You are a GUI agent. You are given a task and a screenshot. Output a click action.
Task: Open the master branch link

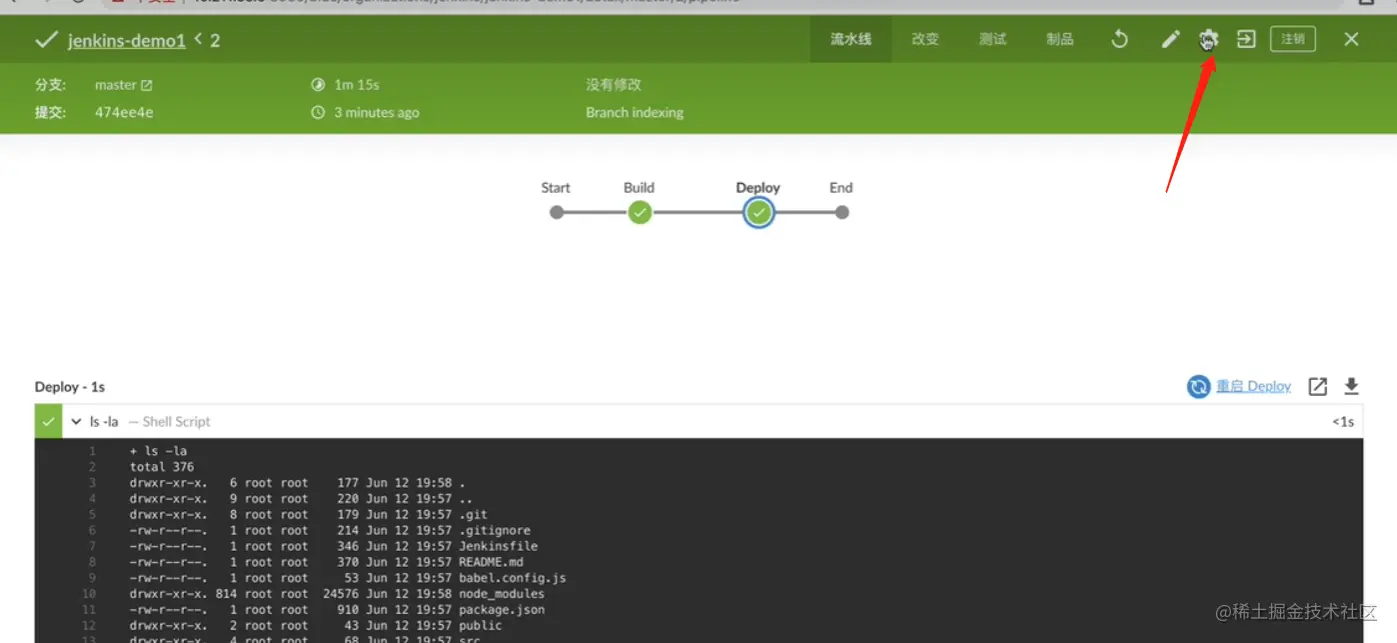click(x=124, y=85)
